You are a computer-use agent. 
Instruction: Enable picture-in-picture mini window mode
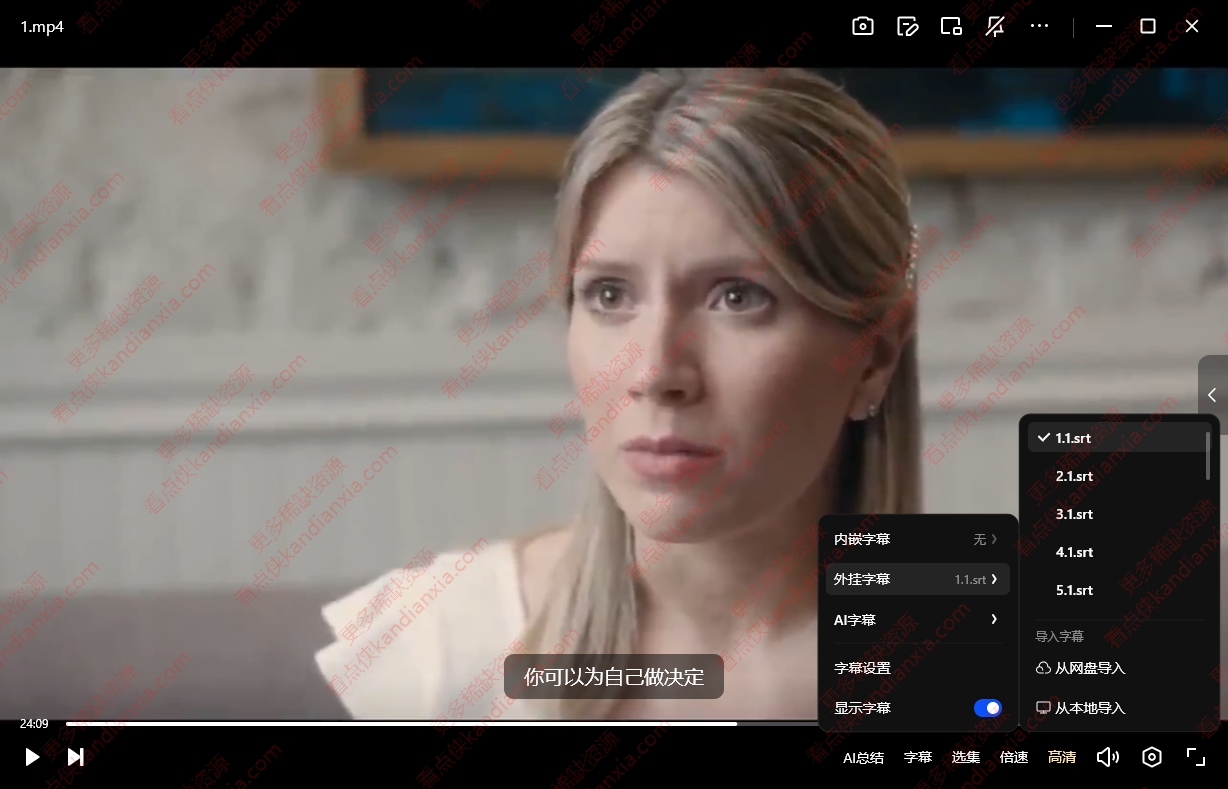(951, 27)
